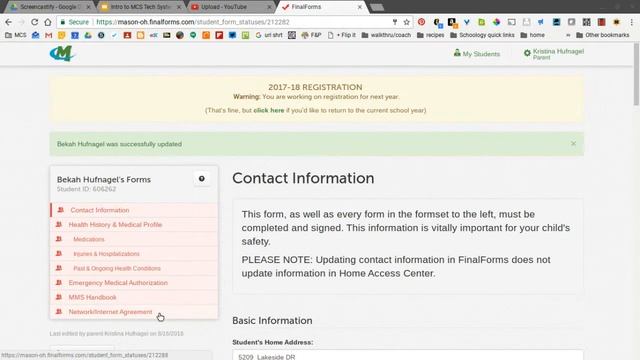This screenshot has width=640, height=360.
Task: Click the Mason district logo
Action: [x=62, y=53]
